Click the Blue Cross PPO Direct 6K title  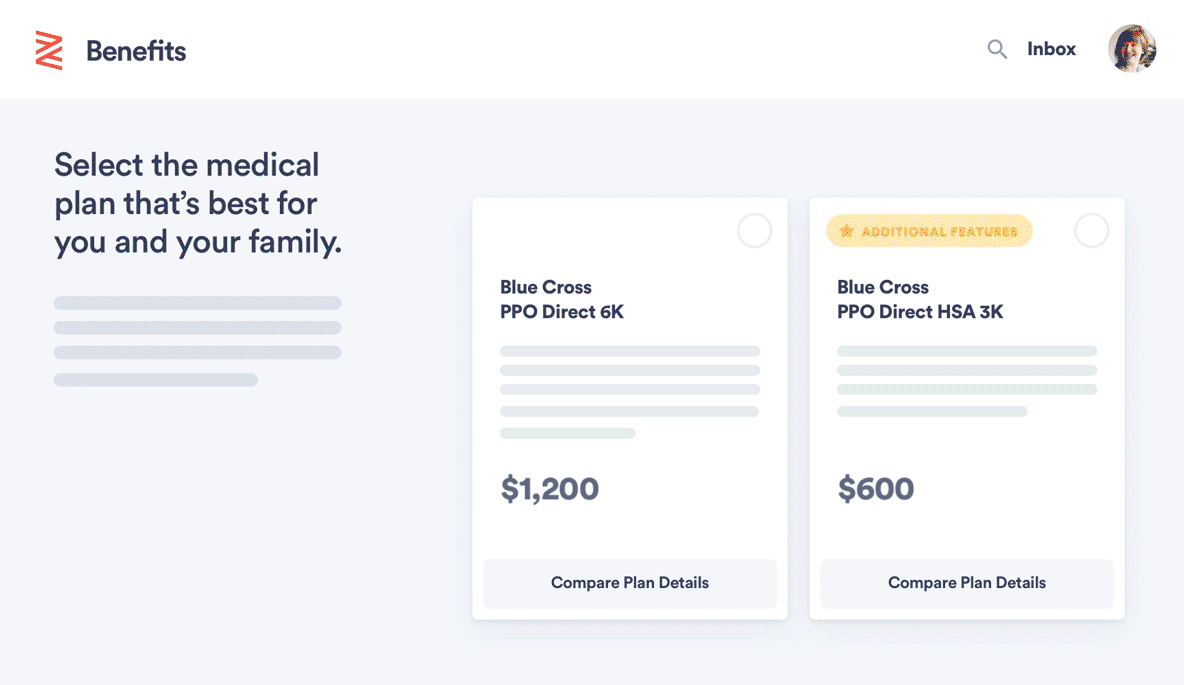[562, 299]
